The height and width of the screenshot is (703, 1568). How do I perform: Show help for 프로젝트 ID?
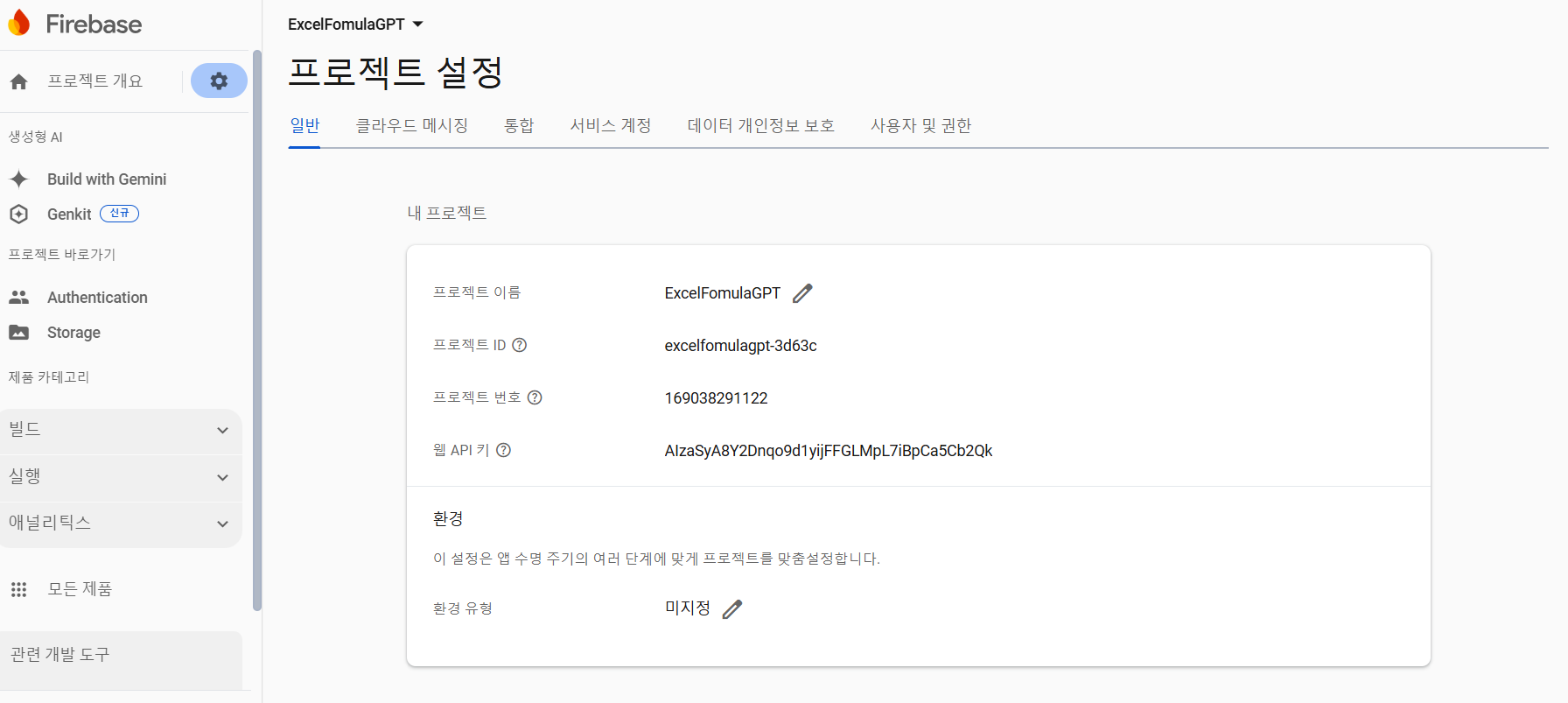click(519, 345)
